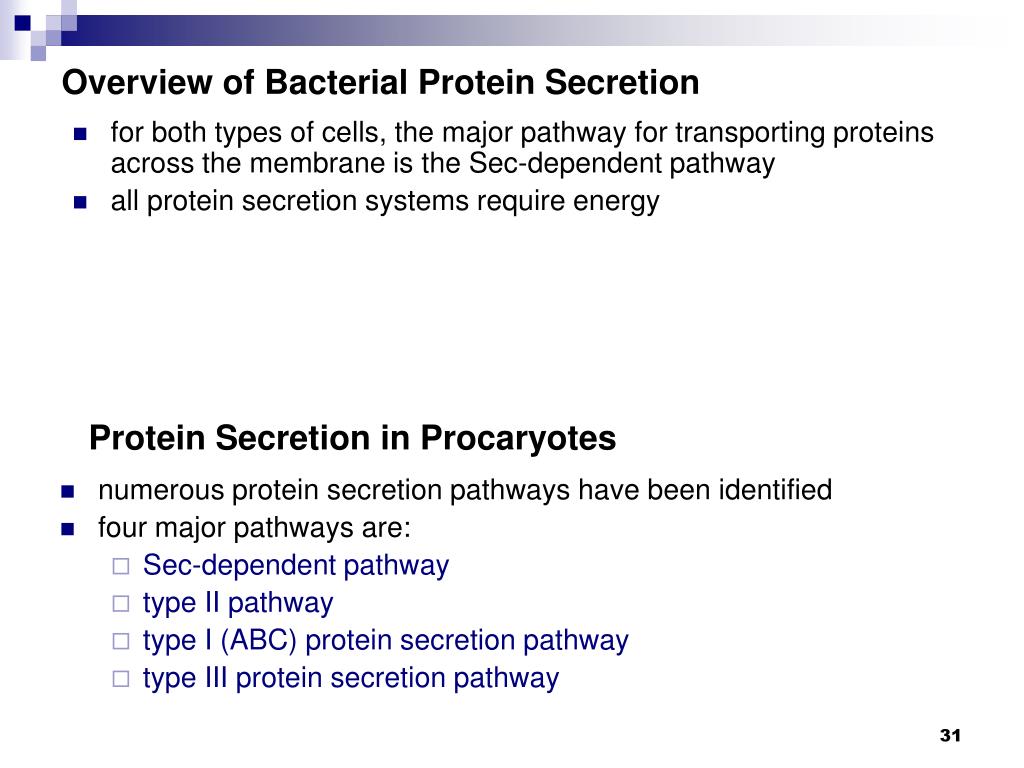Tick the box next to type II pathway
Screen dimensions: 1024x768
tap(121, 603)
